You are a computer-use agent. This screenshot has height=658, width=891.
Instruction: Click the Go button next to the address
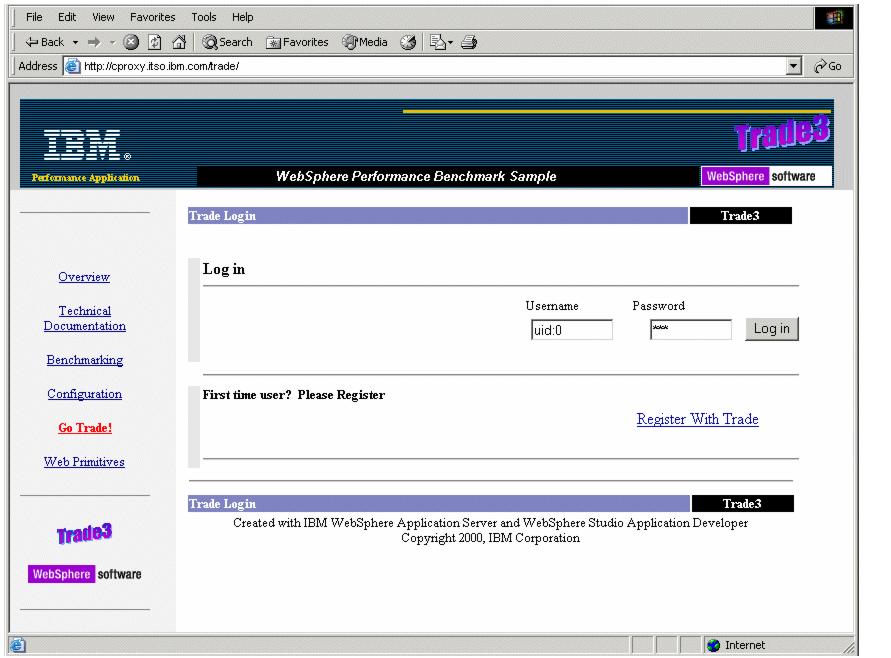828,66
